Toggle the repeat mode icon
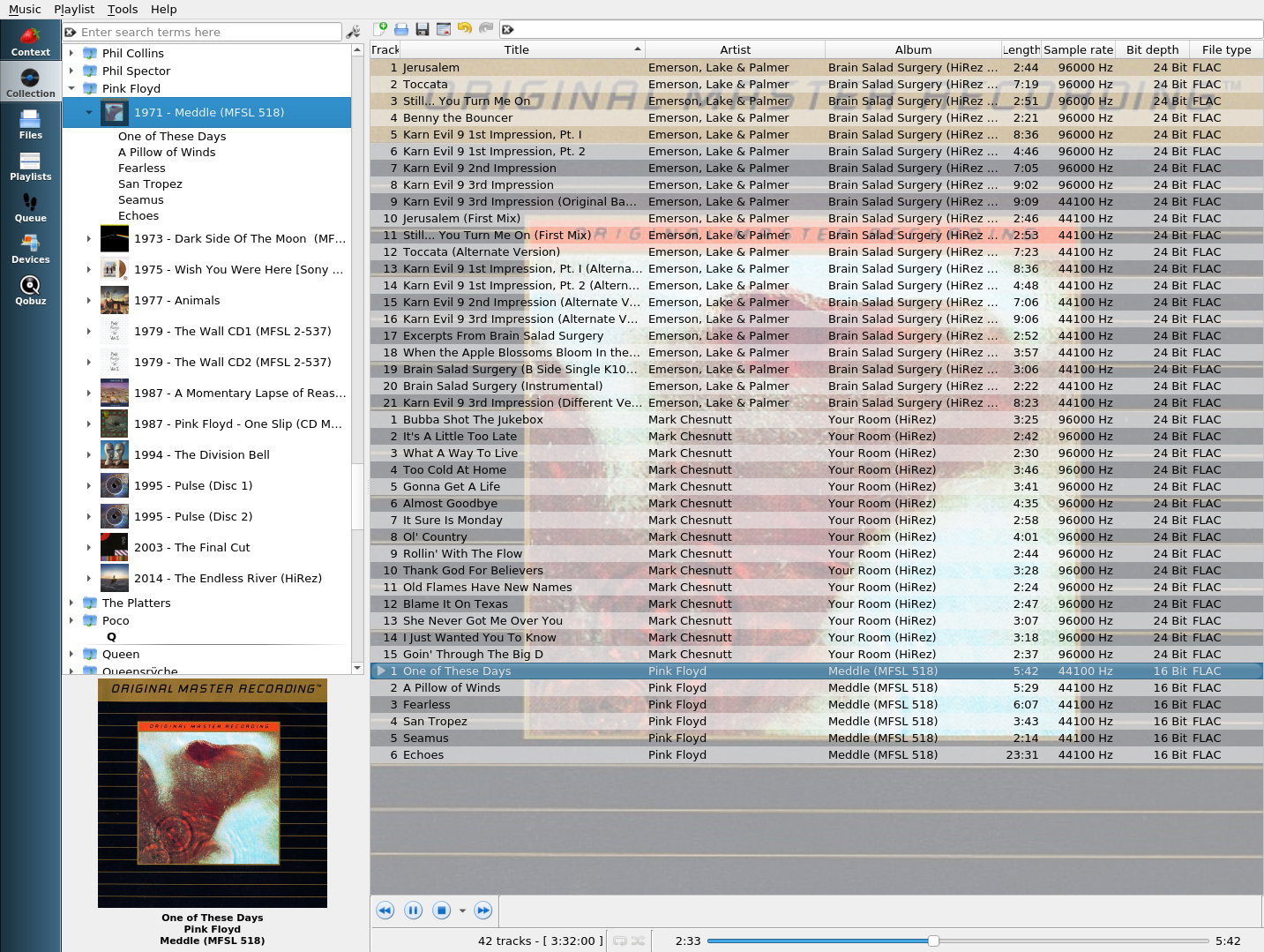The width and height of the screenshot is (1264, 952). [x=620, y=941]
